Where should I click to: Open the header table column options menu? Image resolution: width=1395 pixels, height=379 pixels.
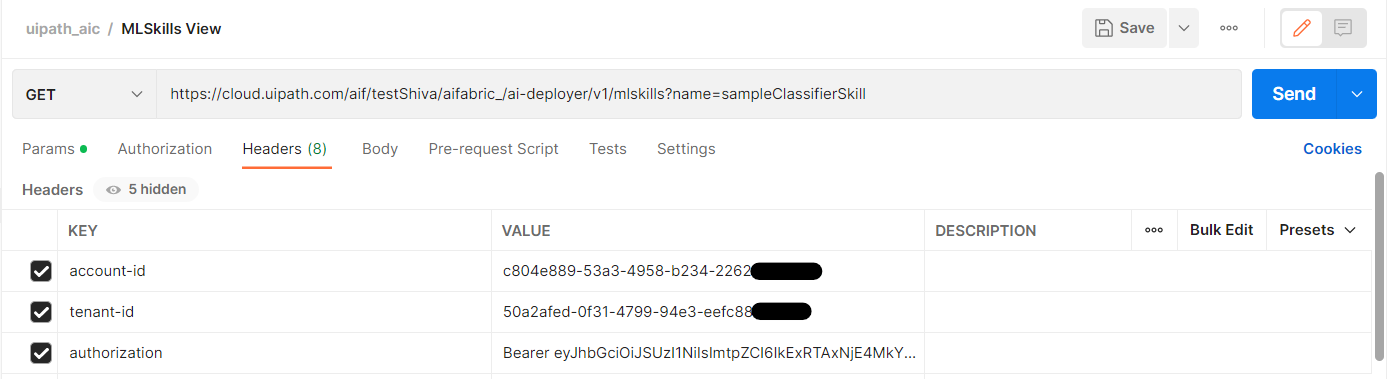point(1154,230)
